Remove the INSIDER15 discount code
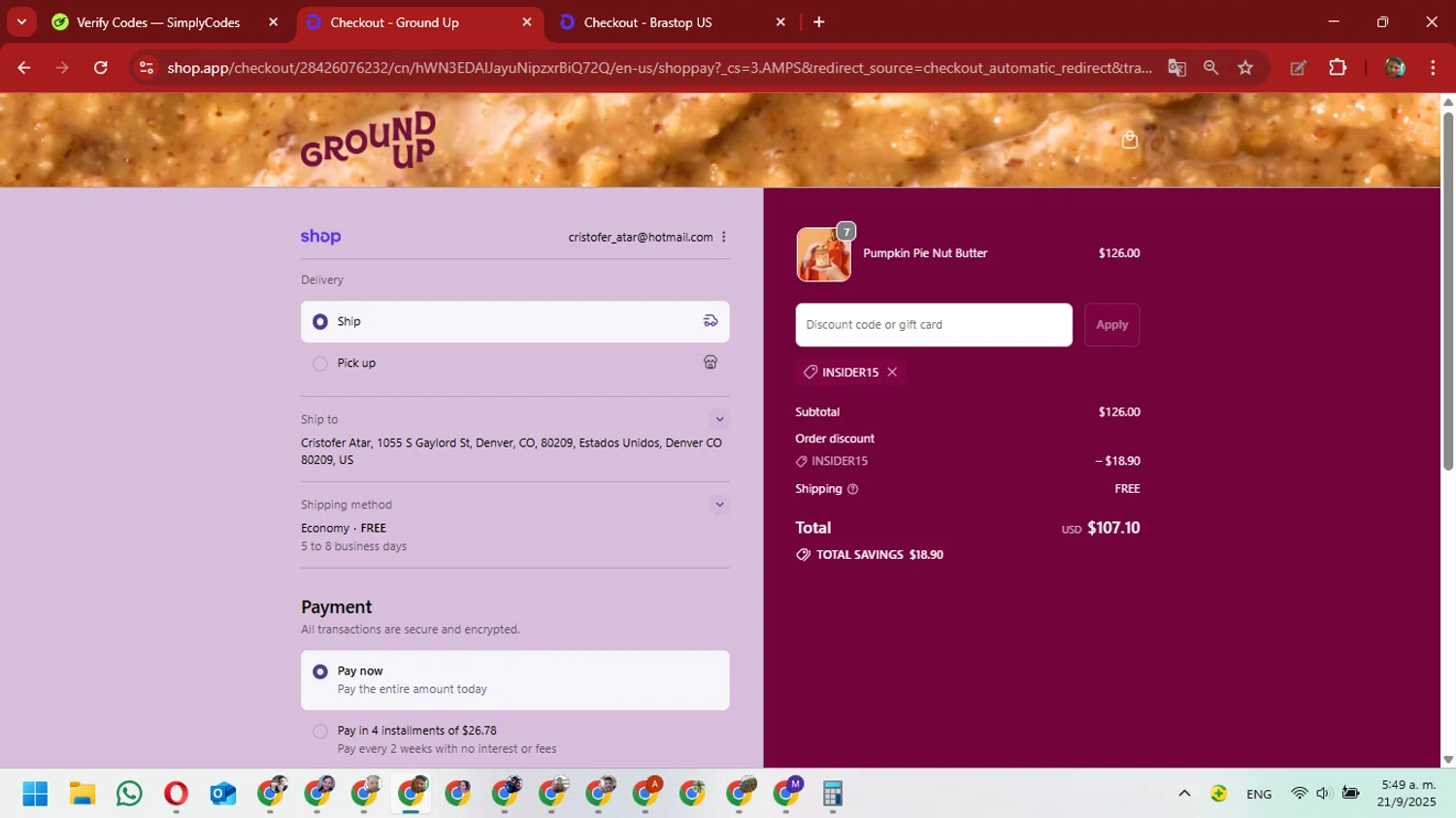Screen dimensions: 1456x818 click(892, 373)
